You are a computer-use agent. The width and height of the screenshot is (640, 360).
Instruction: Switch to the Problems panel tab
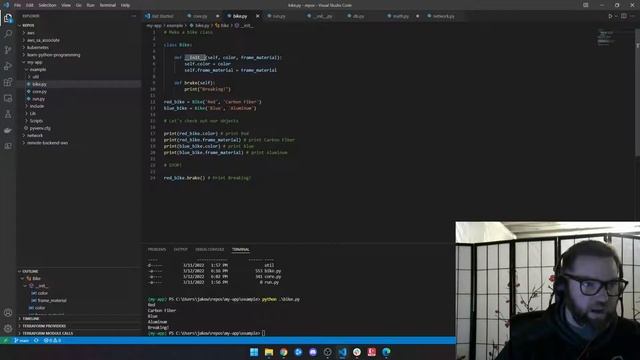(157, 249)
